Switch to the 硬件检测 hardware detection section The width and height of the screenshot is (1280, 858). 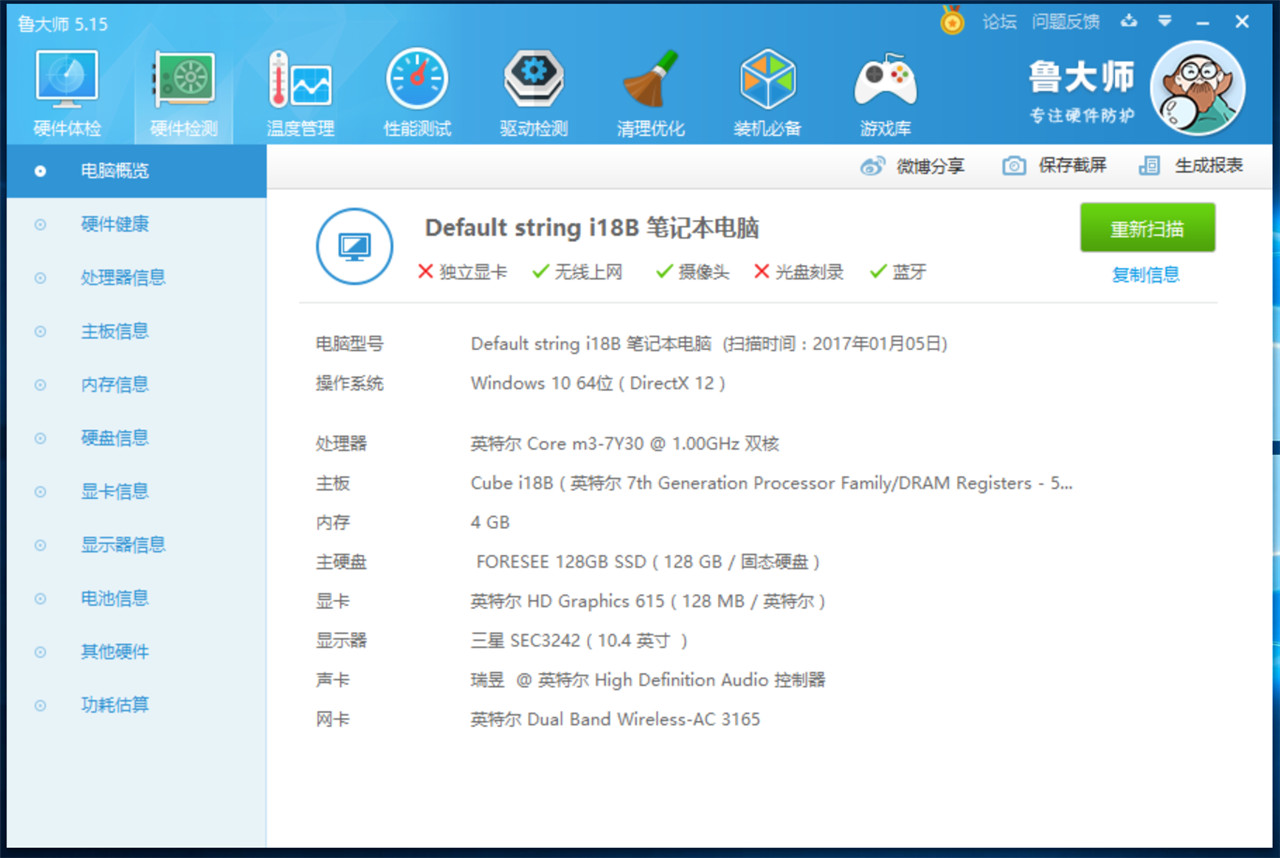pyautogui.click(x=184, y=95)
